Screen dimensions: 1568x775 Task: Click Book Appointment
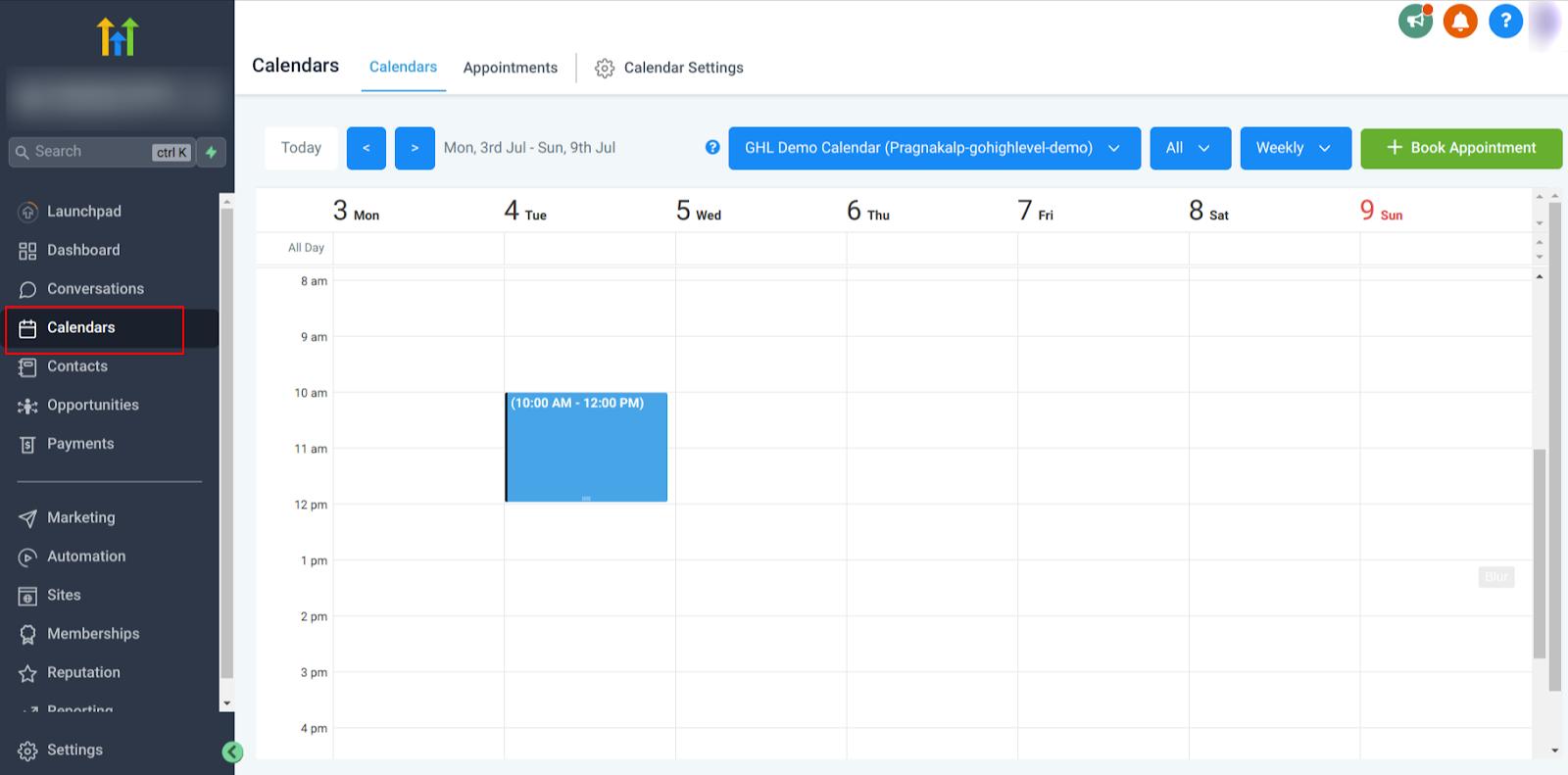click(x=1461, y=148)
